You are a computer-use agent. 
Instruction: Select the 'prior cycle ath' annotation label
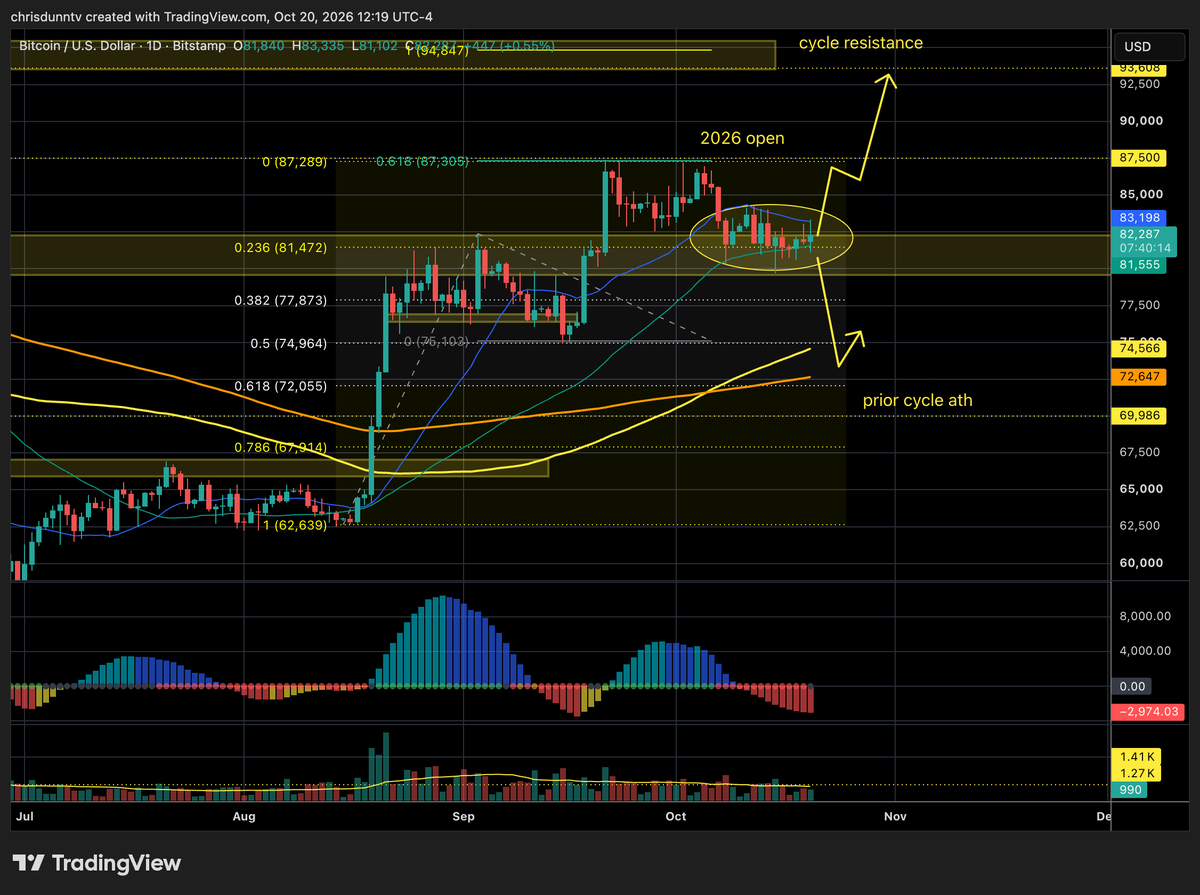(917, 400)
